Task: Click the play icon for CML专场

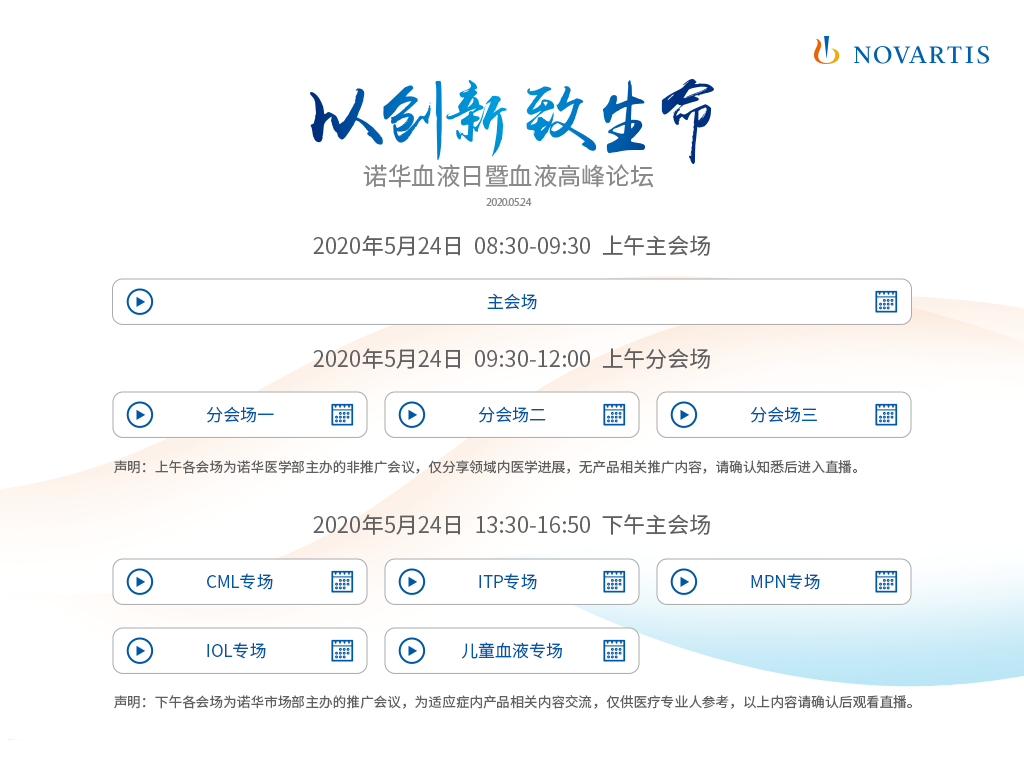Action: pos(140,582)
